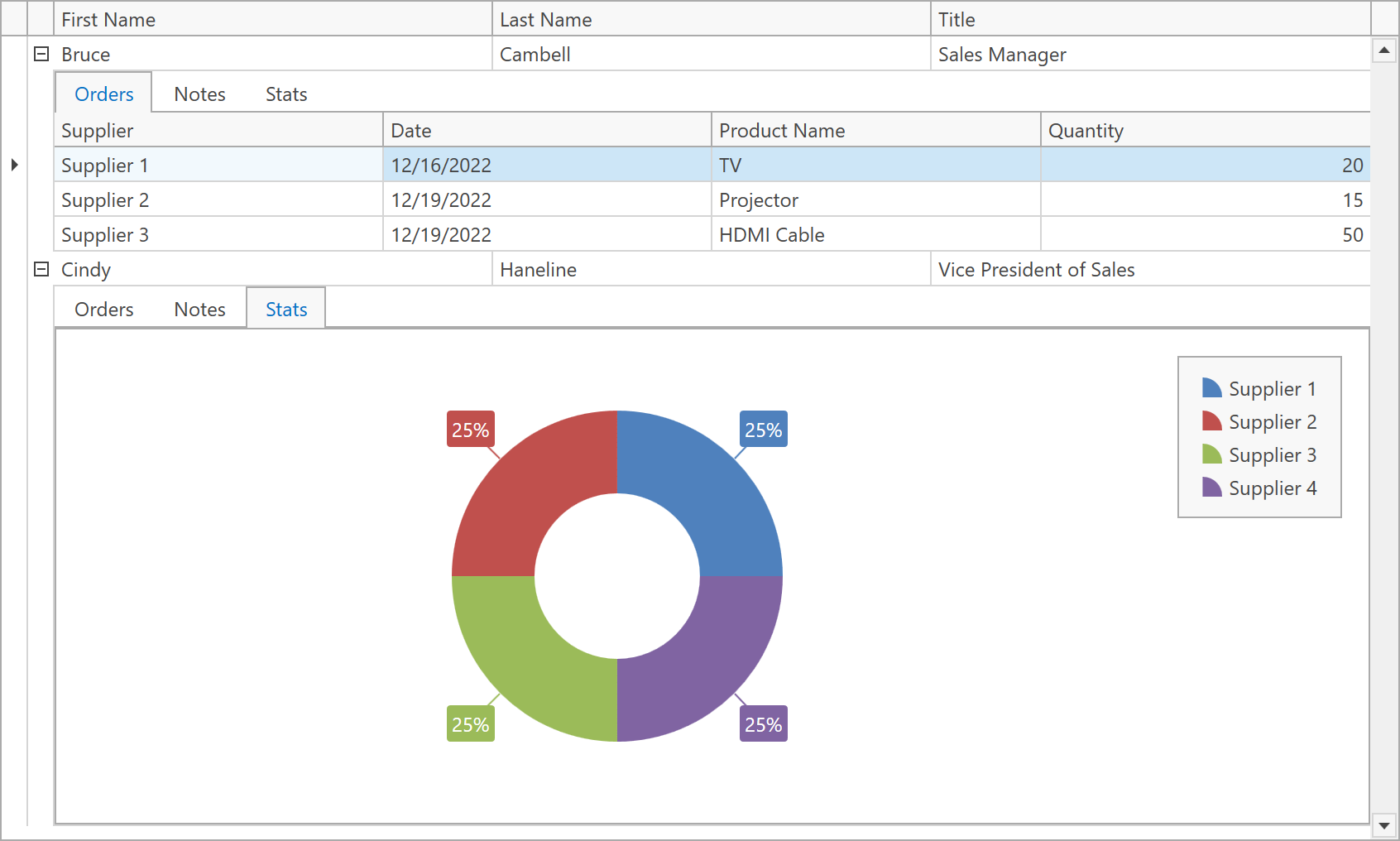Switch to the Notes tab under Cindy
This screenshot has height=841, width=1400.
[x=199, y=310]
